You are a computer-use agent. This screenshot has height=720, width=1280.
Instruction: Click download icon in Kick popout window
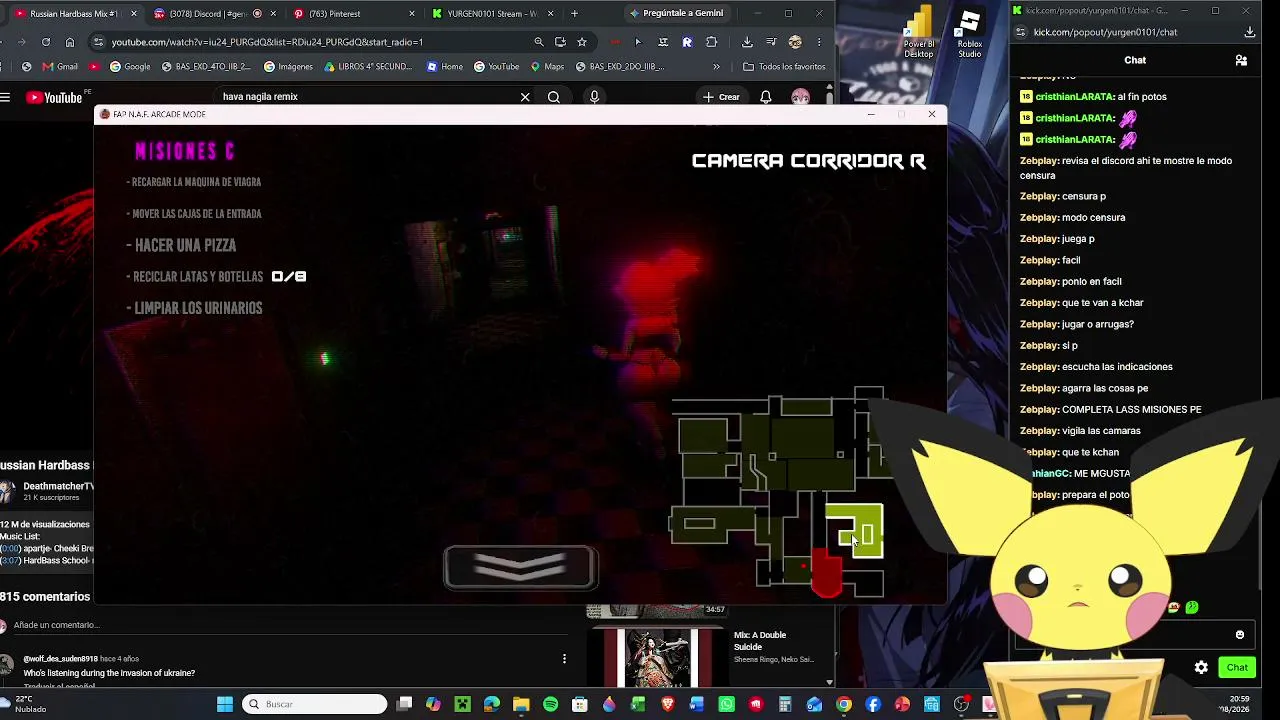[1250, 32]
